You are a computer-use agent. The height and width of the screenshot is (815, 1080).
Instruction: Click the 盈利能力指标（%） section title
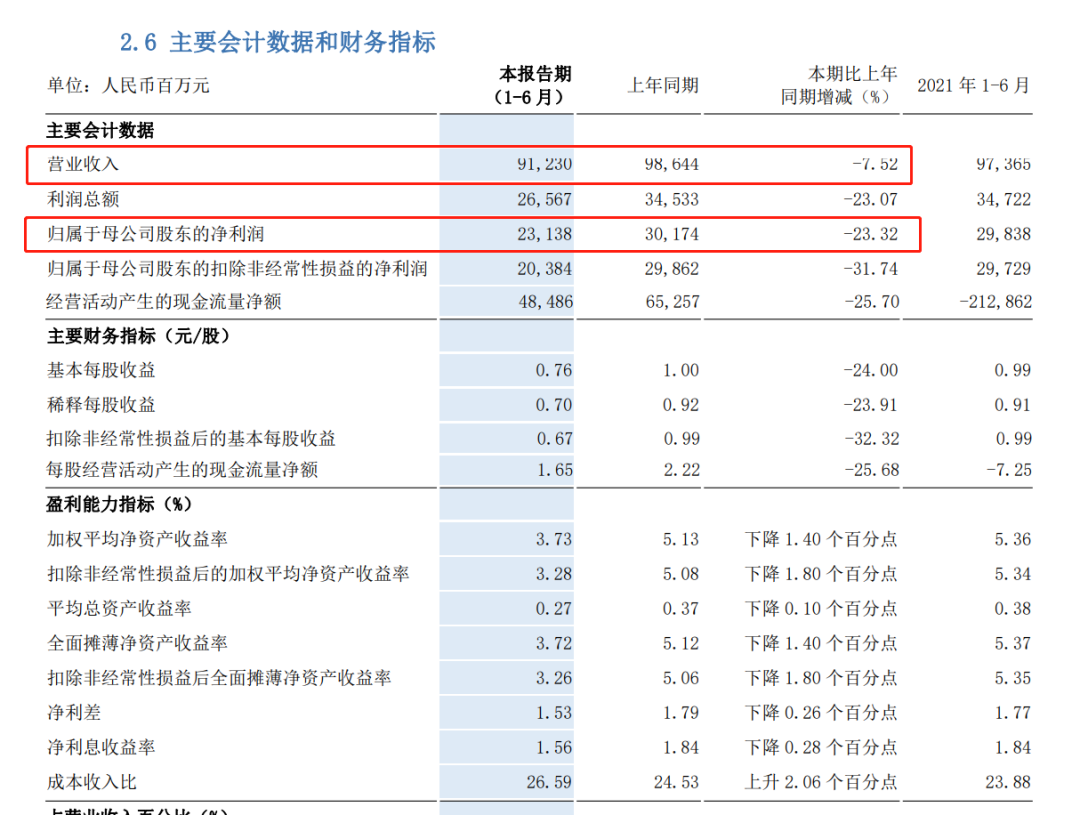(119, 504)
